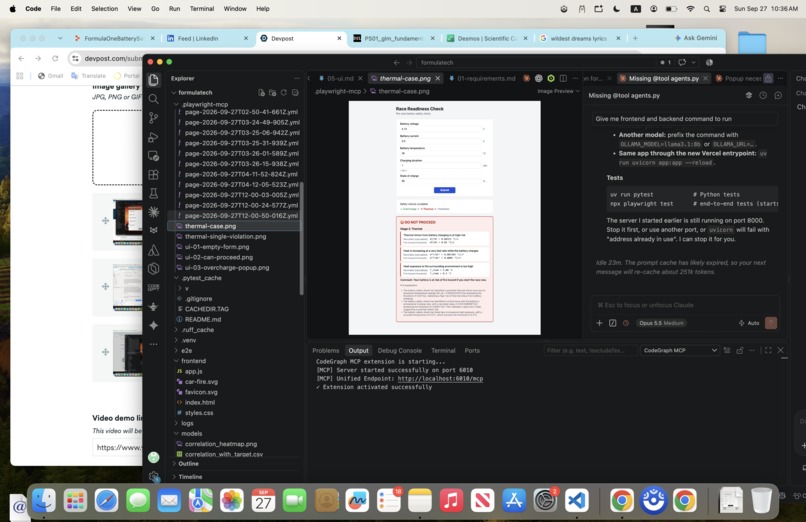Click the split editor icon in editor toolbar

pyautogui.click(x=563, y=78)
